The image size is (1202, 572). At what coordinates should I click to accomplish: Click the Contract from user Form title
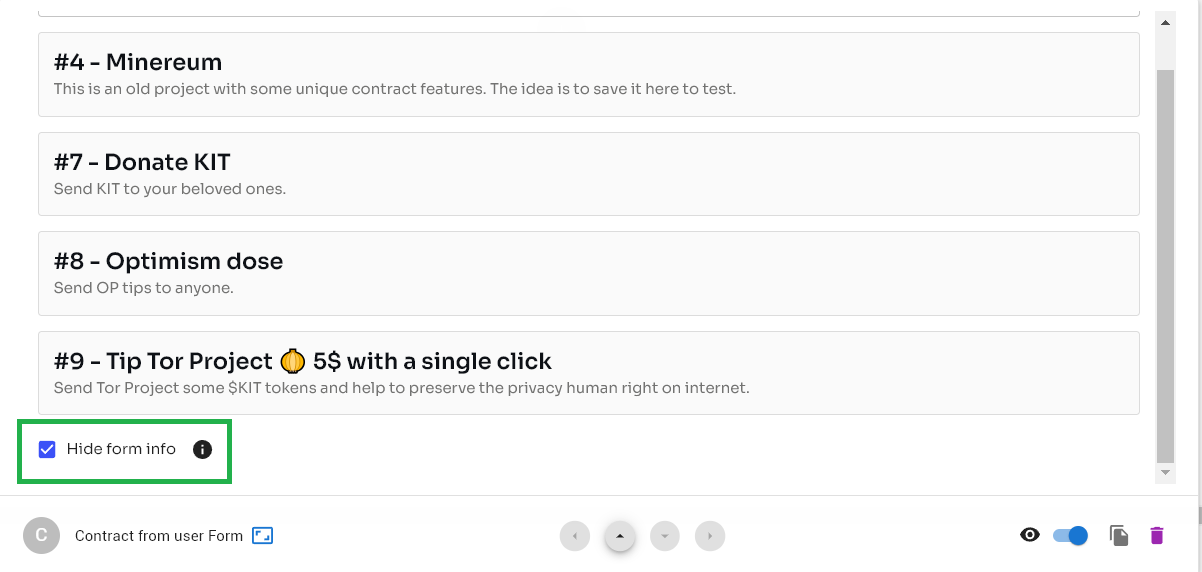(158, 536)
